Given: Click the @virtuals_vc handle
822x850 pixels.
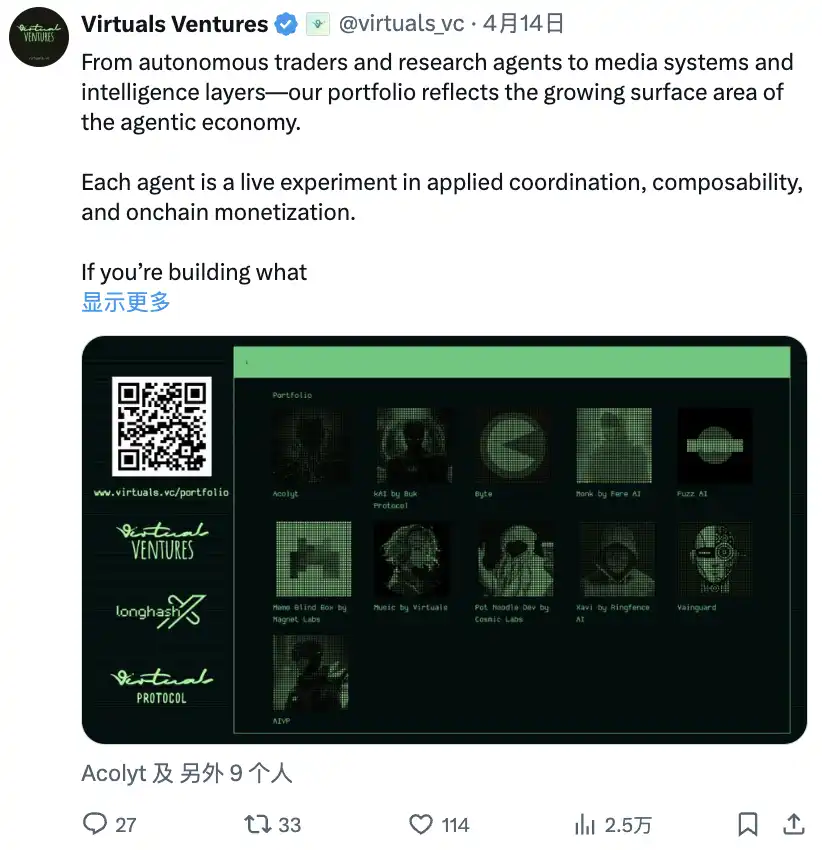Looking at the screenshot, I should point(400,25).
